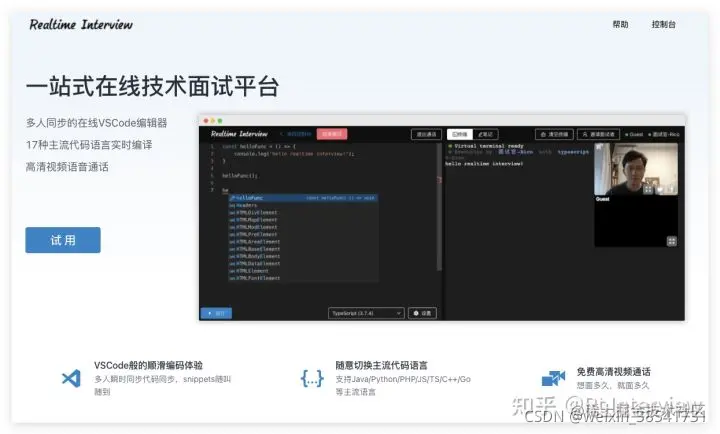The image size is (720, 434).
Task: Click the Guest webcam video thumbnail
Action: 636,169
